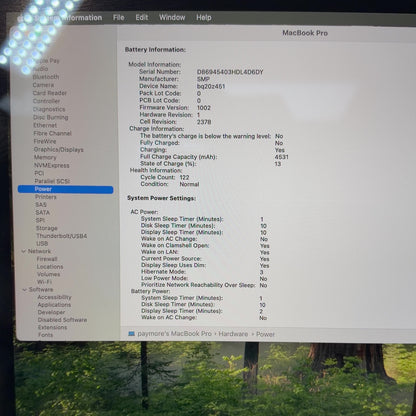Screen dimensions: 416x416
Task: Select the battery serial number value
Action: coord(230,72)
